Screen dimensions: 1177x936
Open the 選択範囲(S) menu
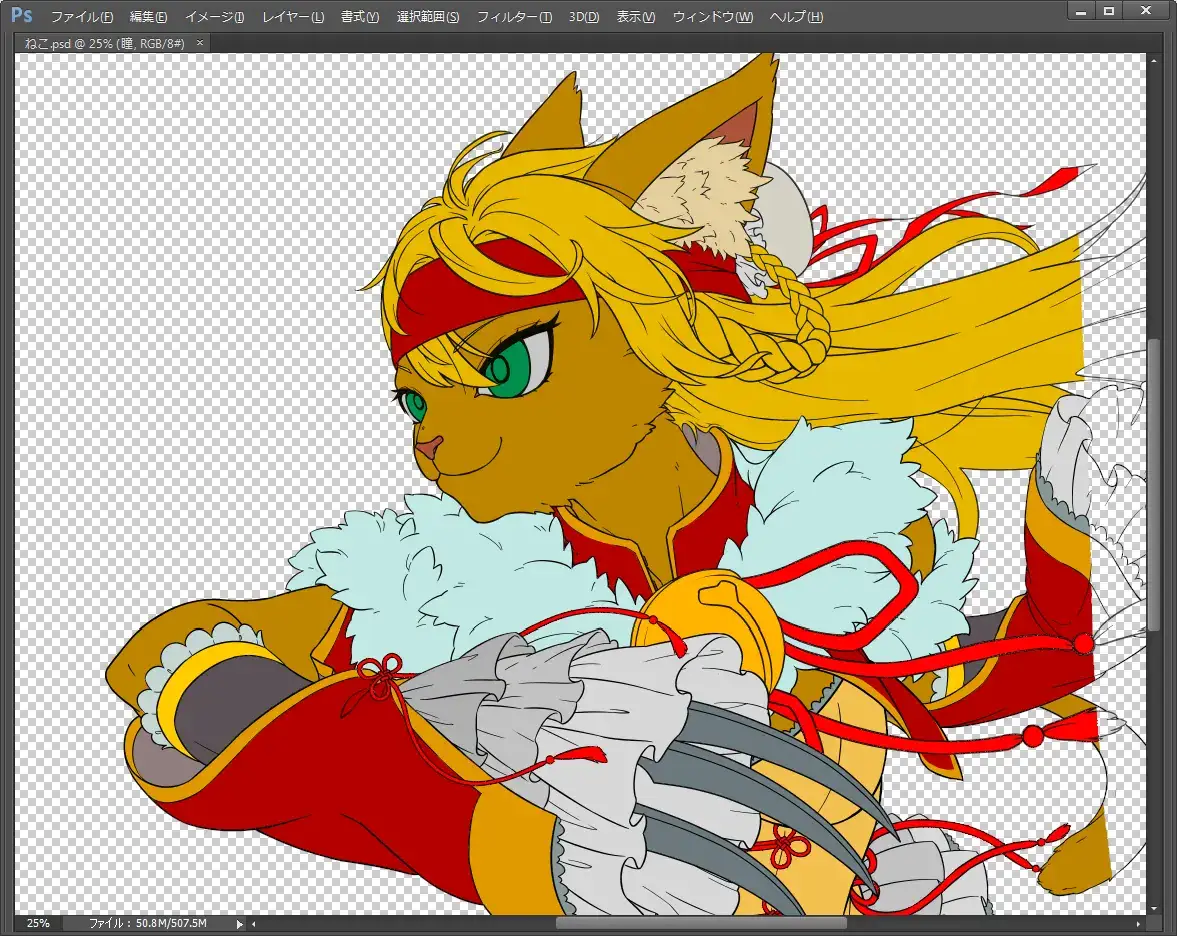pyautogui.click(x=428, y=18)
